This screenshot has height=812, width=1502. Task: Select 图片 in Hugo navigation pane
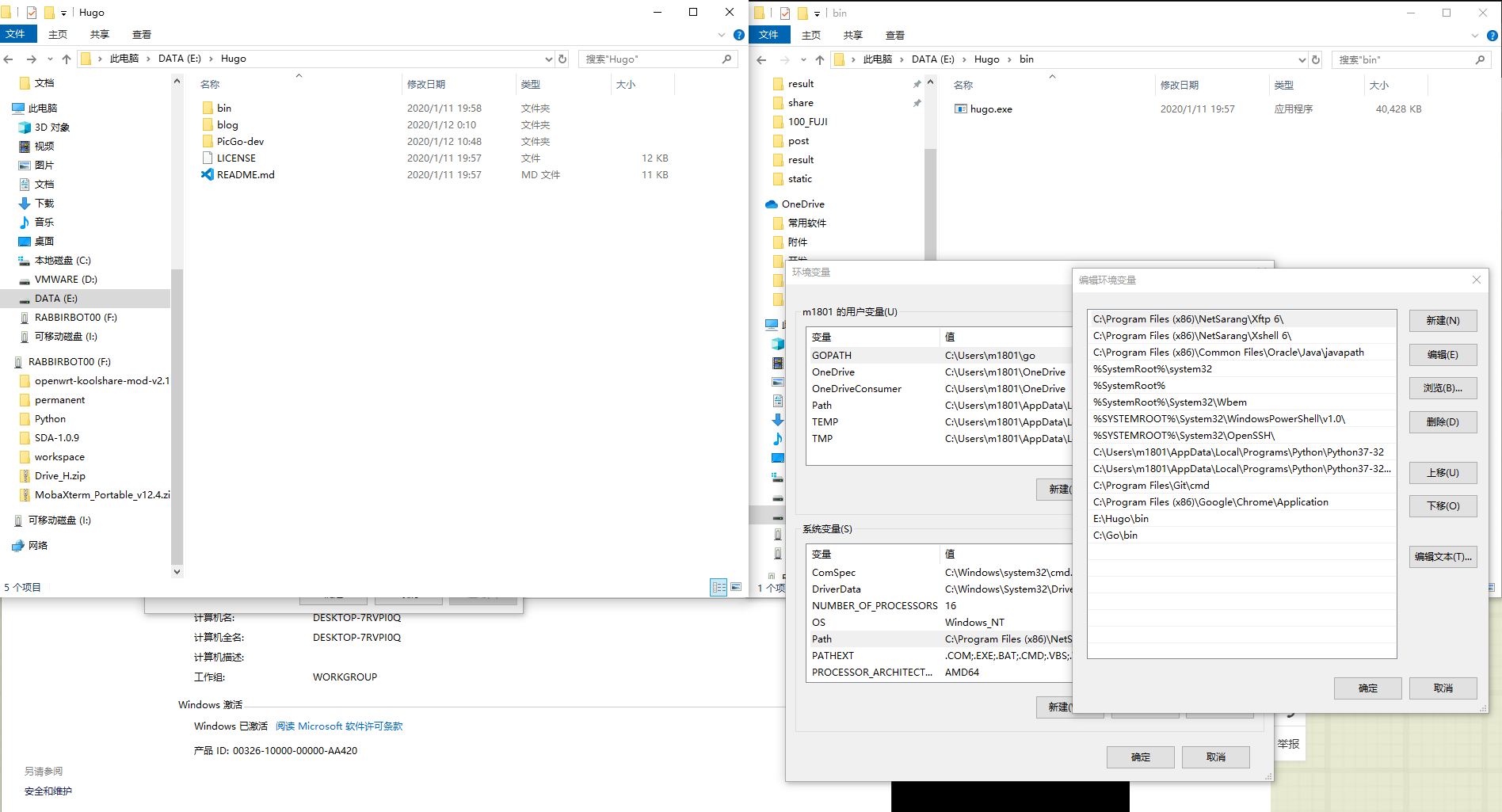pyautogui.click(x=44, y=165)
